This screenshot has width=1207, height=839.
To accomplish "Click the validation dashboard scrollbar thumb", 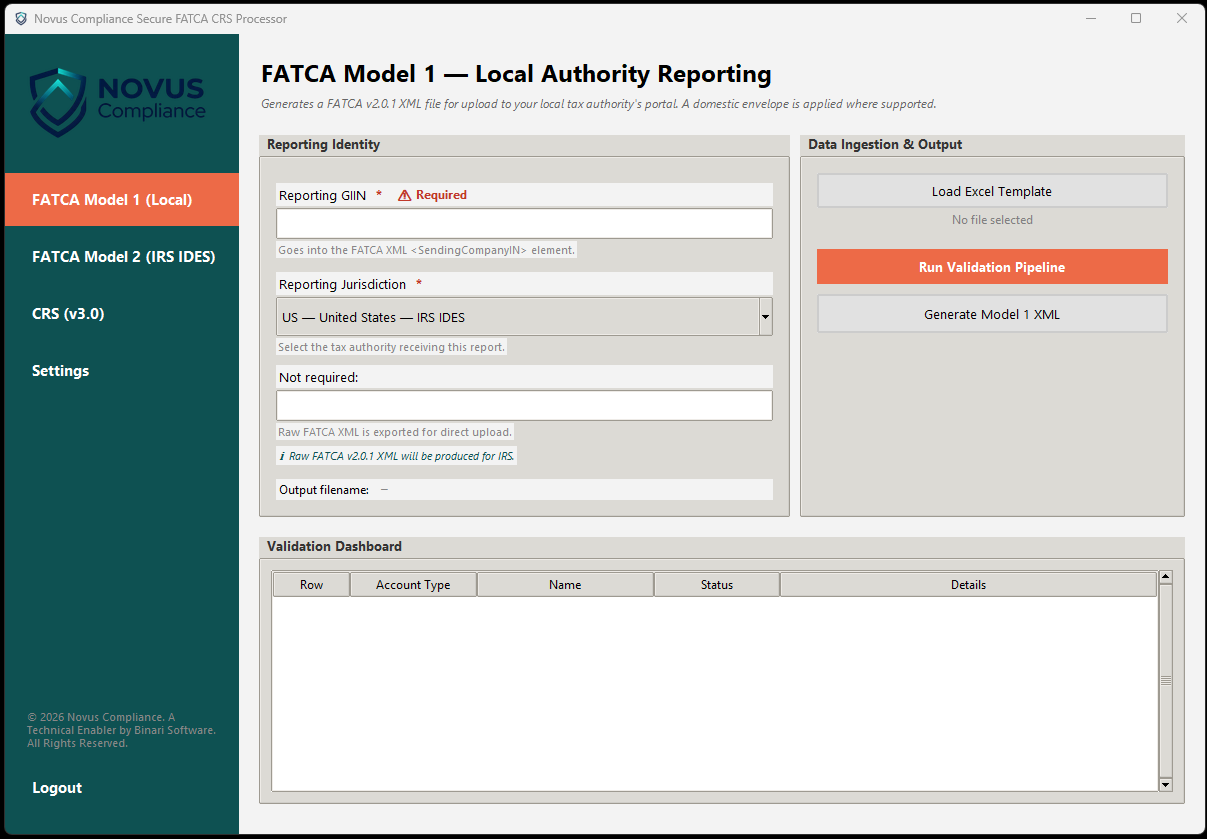I will [x=1165, y=681].
